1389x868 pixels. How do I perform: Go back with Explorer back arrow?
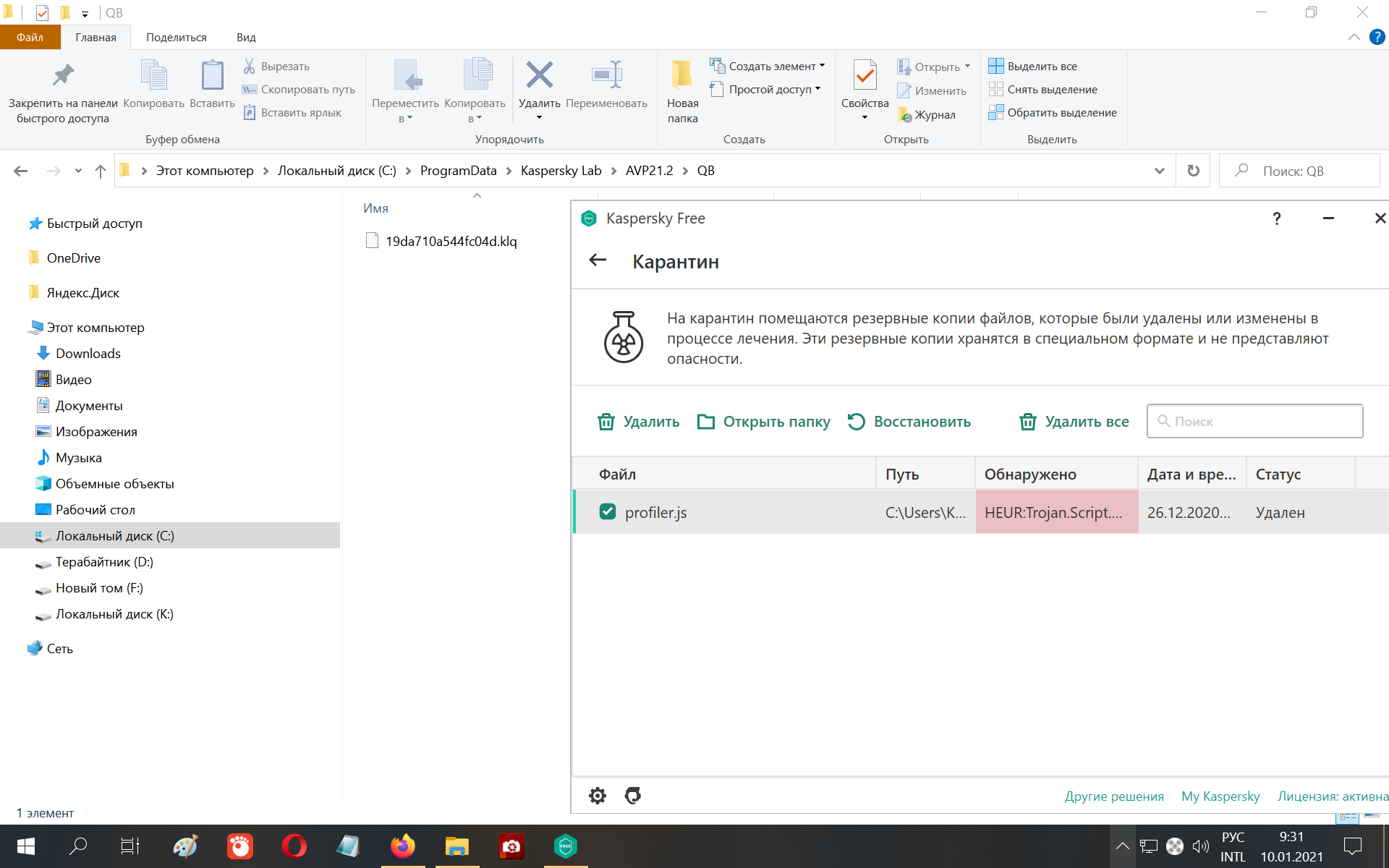(21, 171)
